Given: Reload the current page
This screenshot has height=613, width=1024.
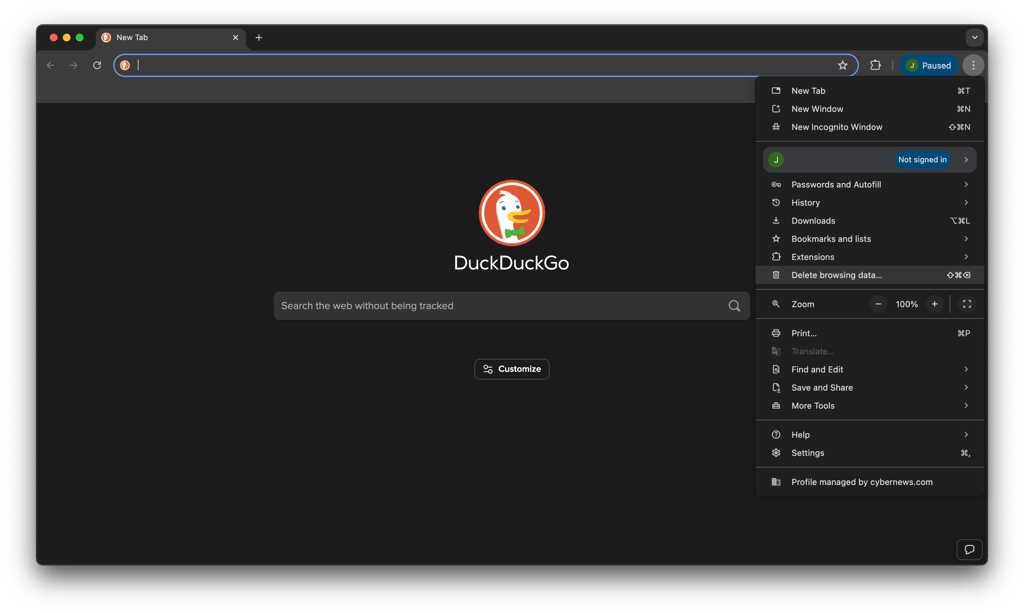Looking at the screenshot, I should coord(97,65).
